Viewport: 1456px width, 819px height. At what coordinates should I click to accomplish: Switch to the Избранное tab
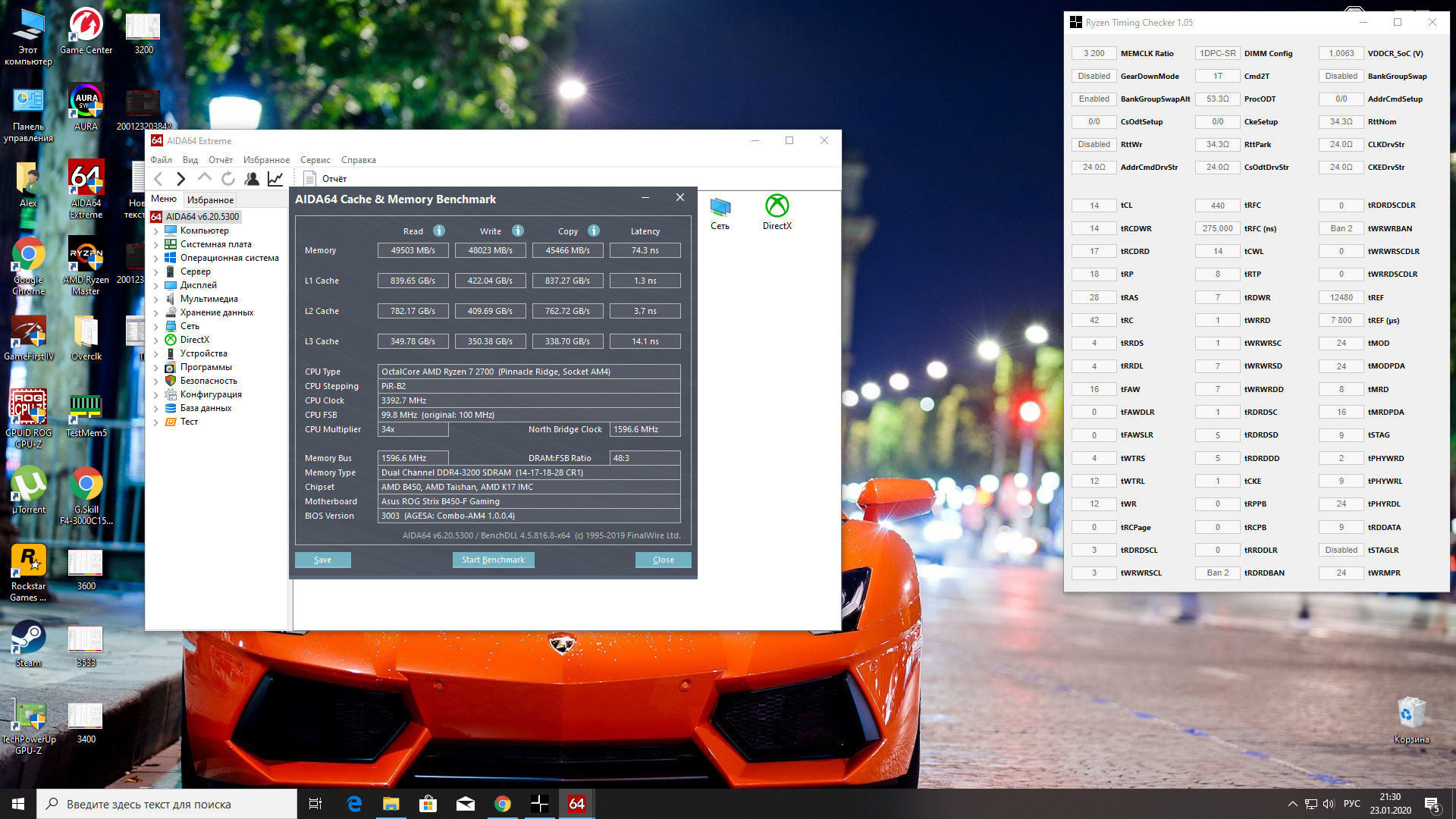click(210, 200)
